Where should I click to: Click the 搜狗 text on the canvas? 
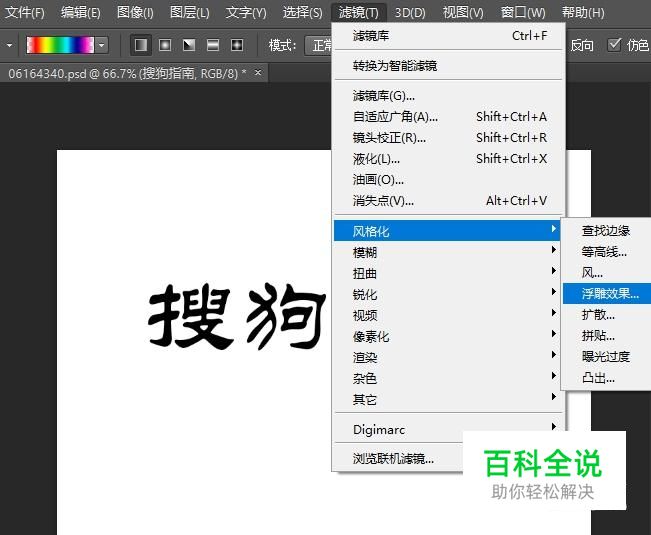click(x=237, y=317)
